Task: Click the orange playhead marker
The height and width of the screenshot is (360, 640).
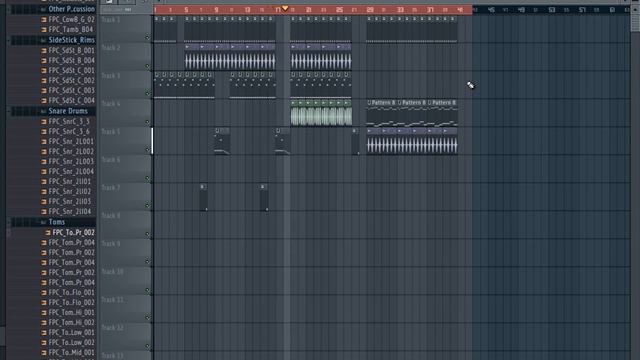Action: coord(285,8)
